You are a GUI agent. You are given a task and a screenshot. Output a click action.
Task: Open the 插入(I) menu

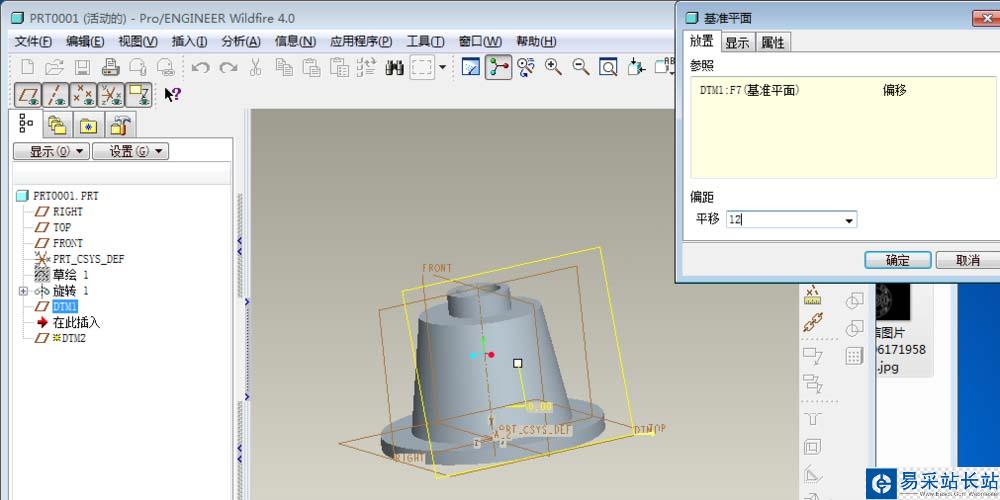[x=189, y=41]
